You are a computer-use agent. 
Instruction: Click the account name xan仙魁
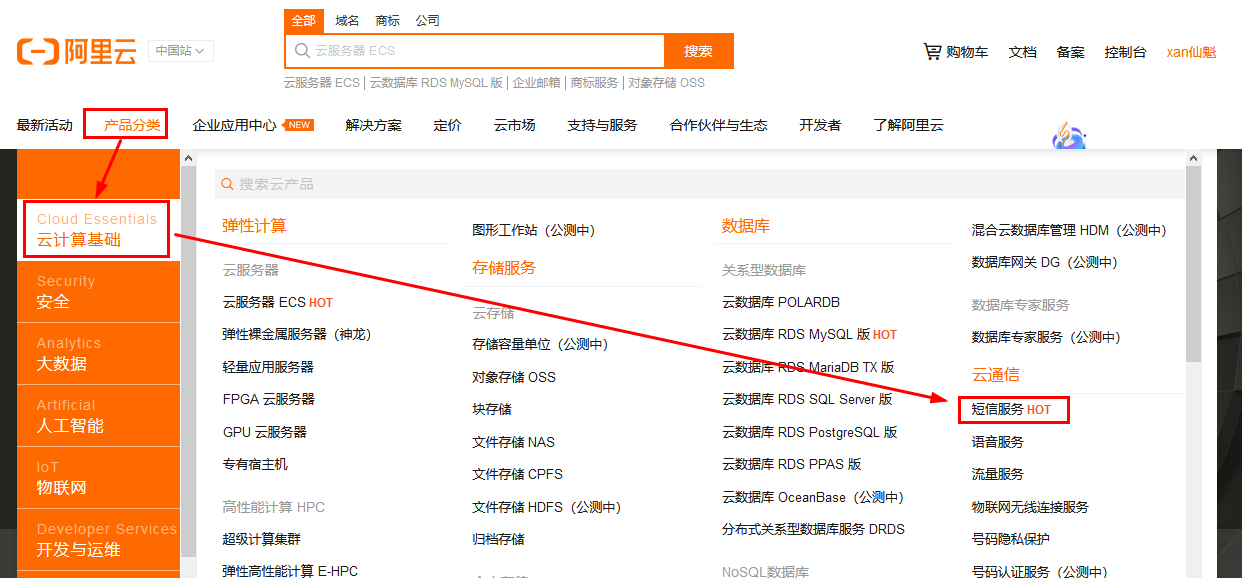[1191, 51]
